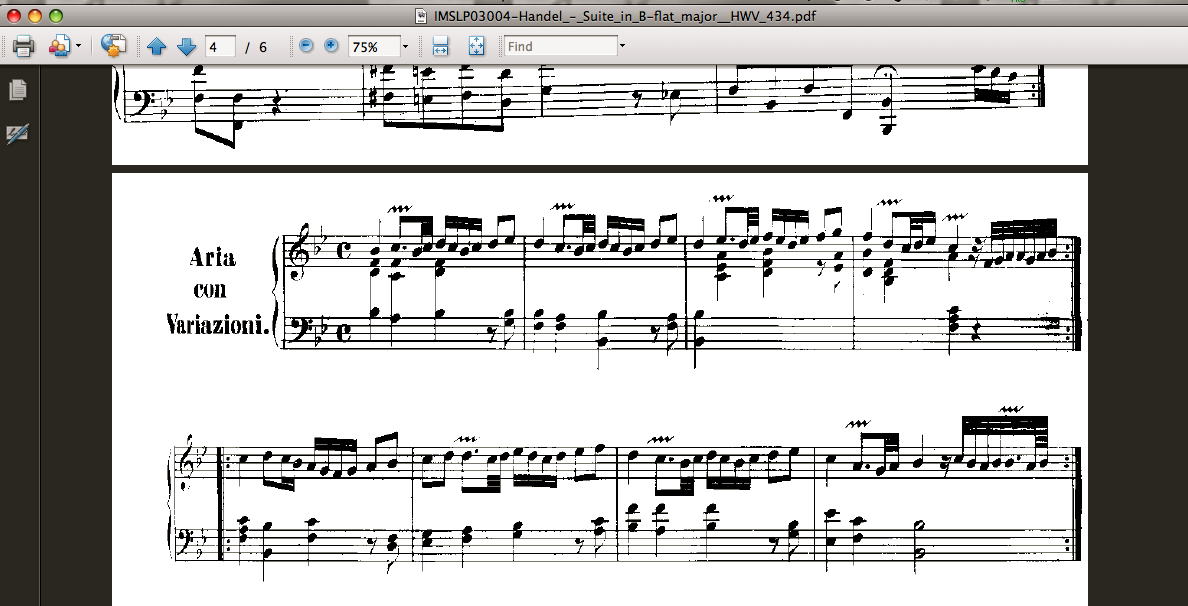Click the PDF file name in title bar
Viewport: 1188px width, 606px height.
pos(624,16)
